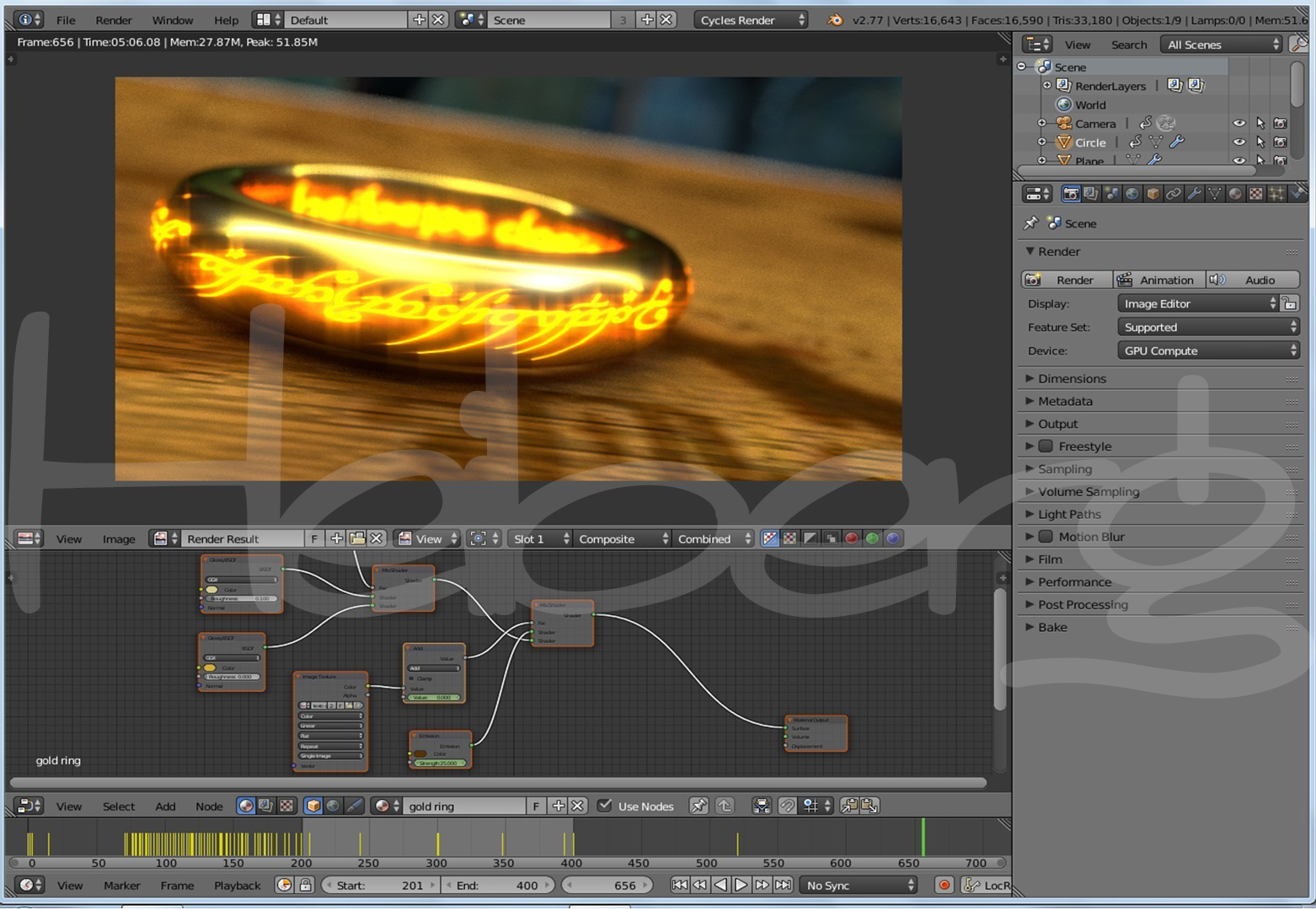Open the Window menu

point(173,19)
